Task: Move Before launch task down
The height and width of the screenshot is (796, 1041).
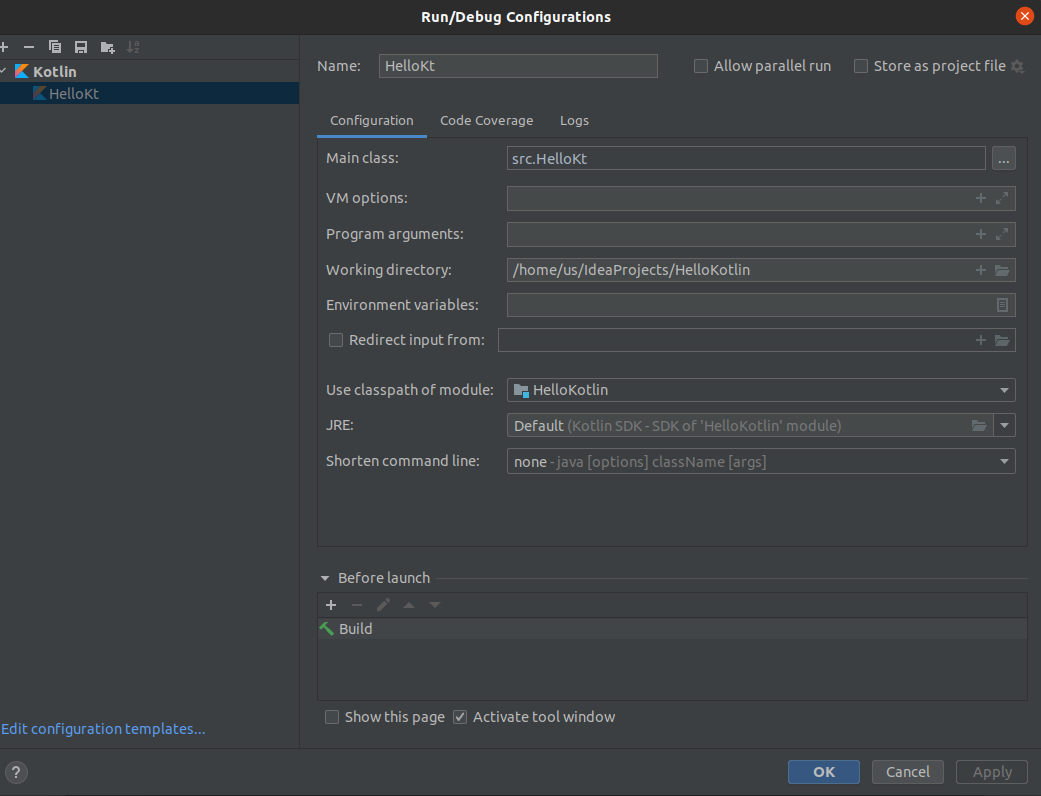Action: [435, 605]
